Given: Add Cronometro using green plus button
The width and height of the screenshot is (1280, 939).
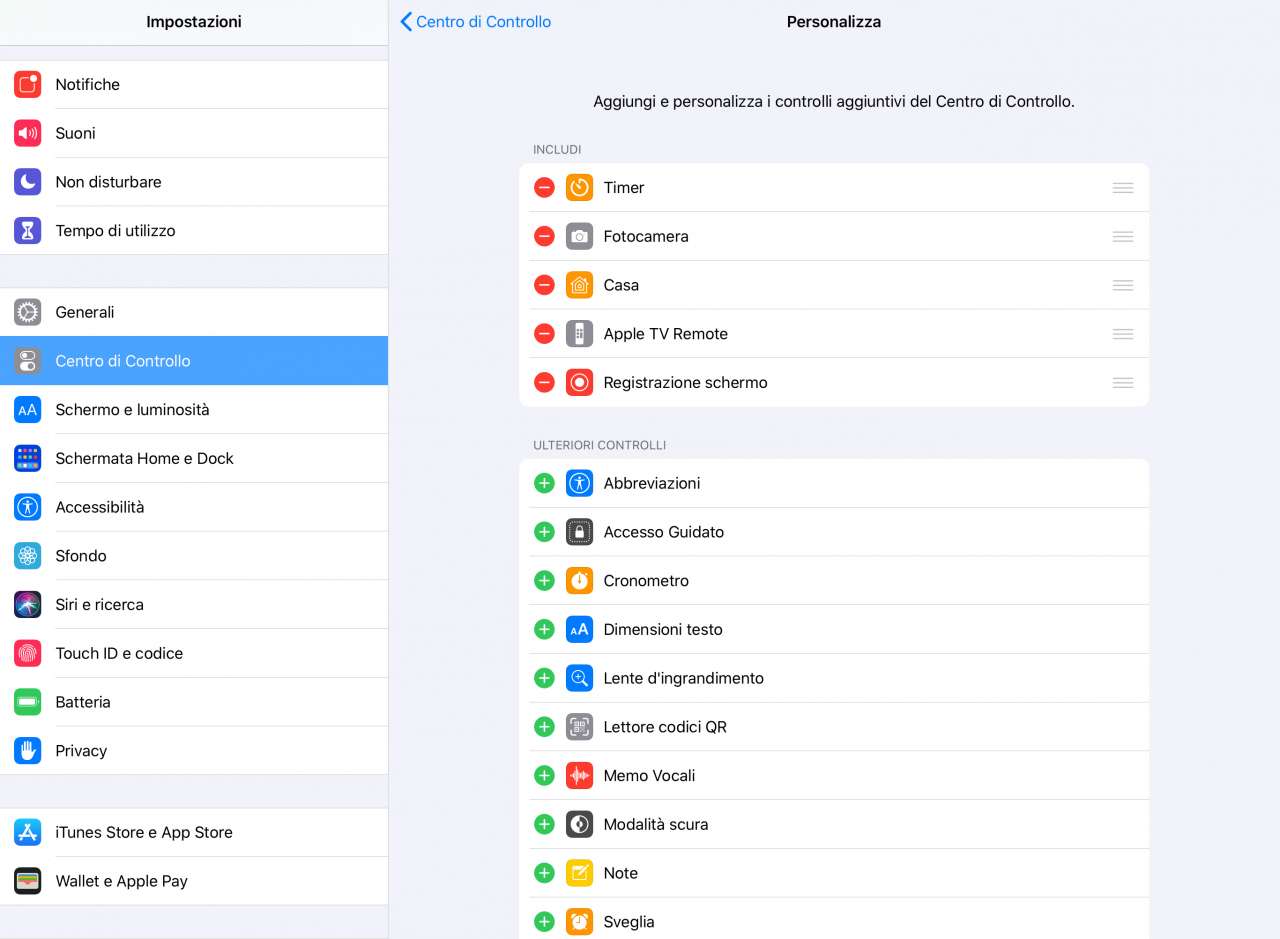Looking at the screenshot, I should tap(544, 581).
